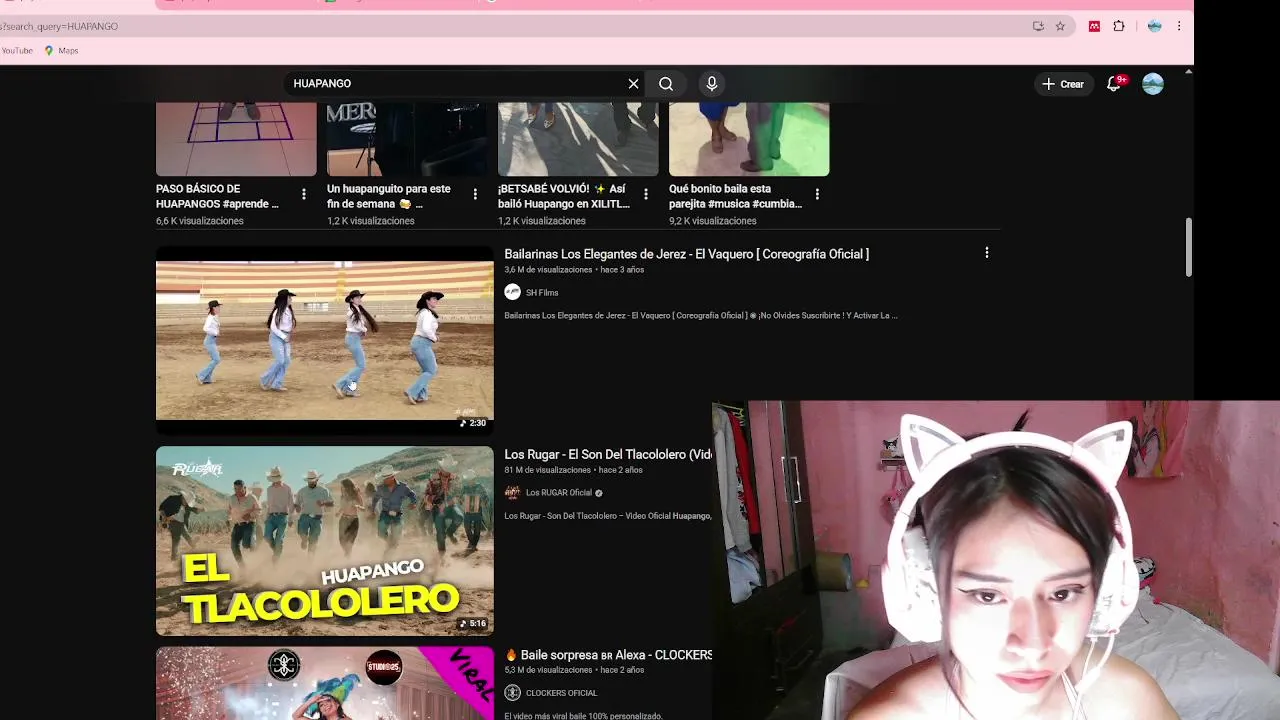
Task: Click SH Films channel avatar icon
Action: click(x=512, y=292)
